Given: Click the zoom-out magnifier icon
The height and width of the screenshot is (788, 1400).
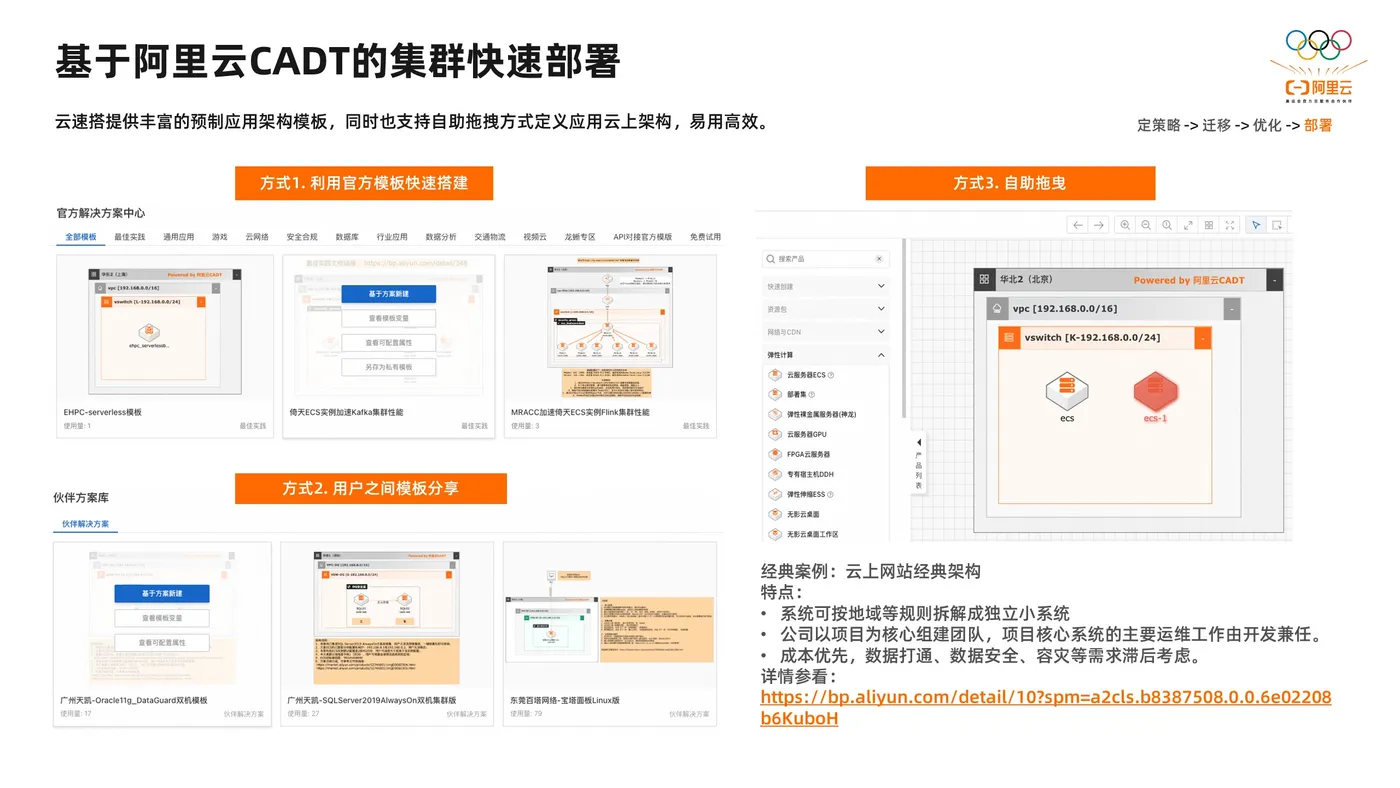Looking at the screenshot, I should tap(1146, 225).
